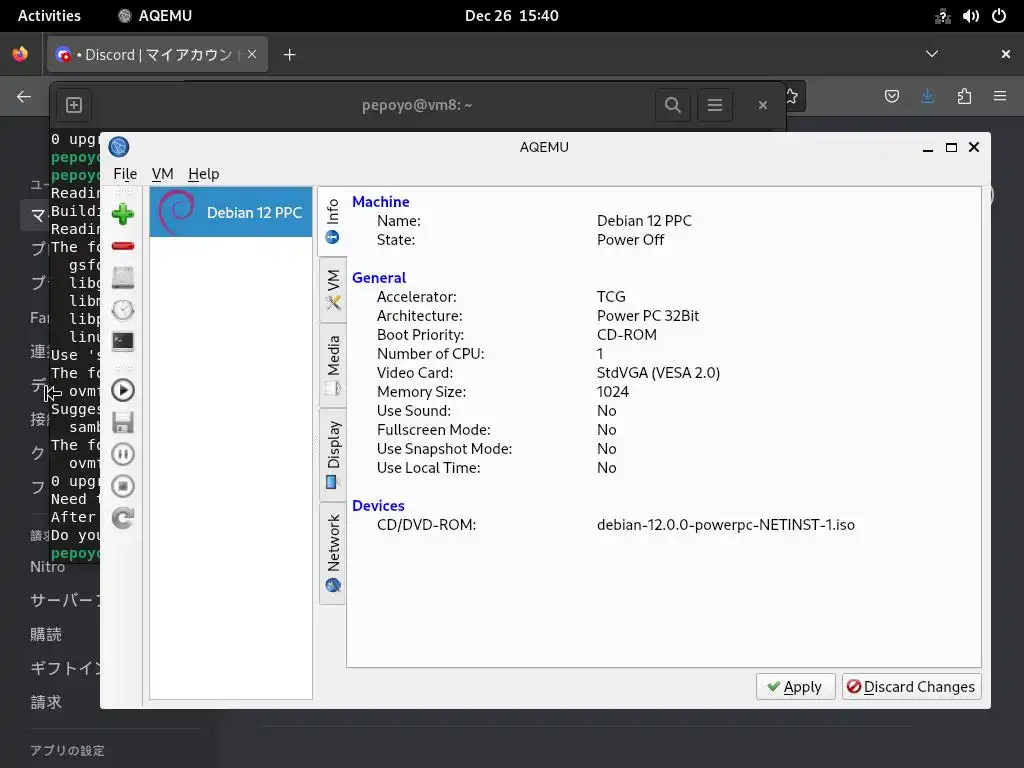Switch to the Info tab
The height and width of the screenshot is (768, 1024).
coord(332,221)
